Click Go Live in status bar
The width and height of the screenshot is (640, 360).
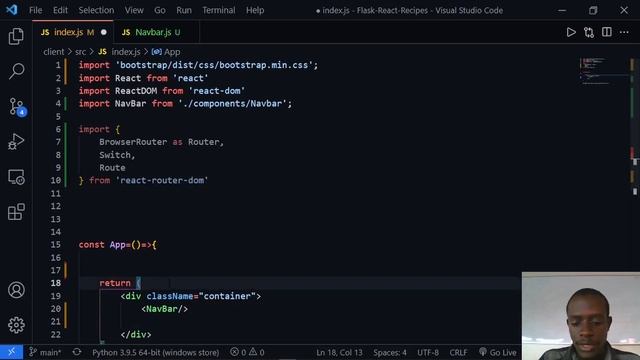point(498,352)
